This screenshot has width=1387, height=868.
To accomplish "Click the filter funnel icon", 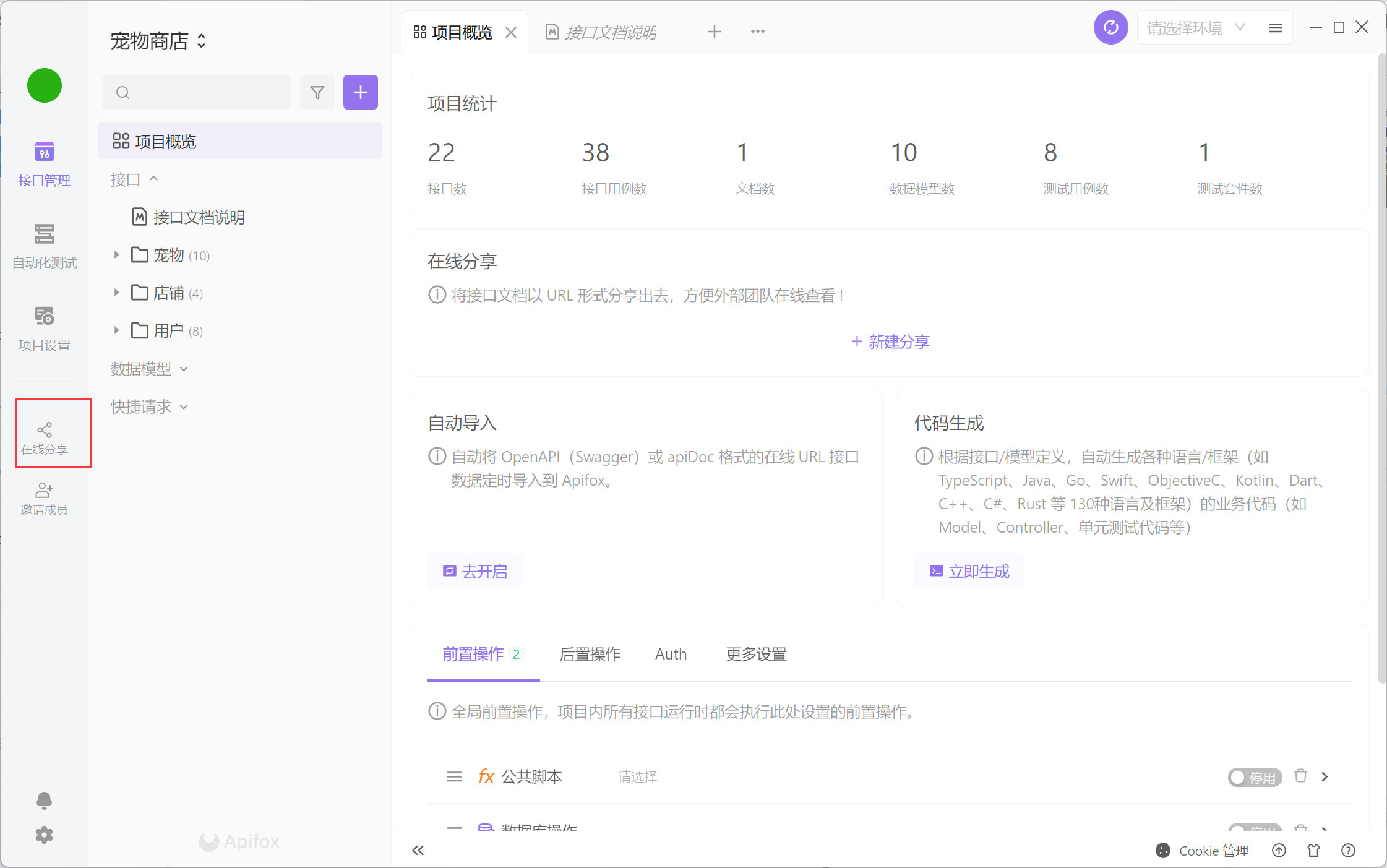I will pos(317,93).
